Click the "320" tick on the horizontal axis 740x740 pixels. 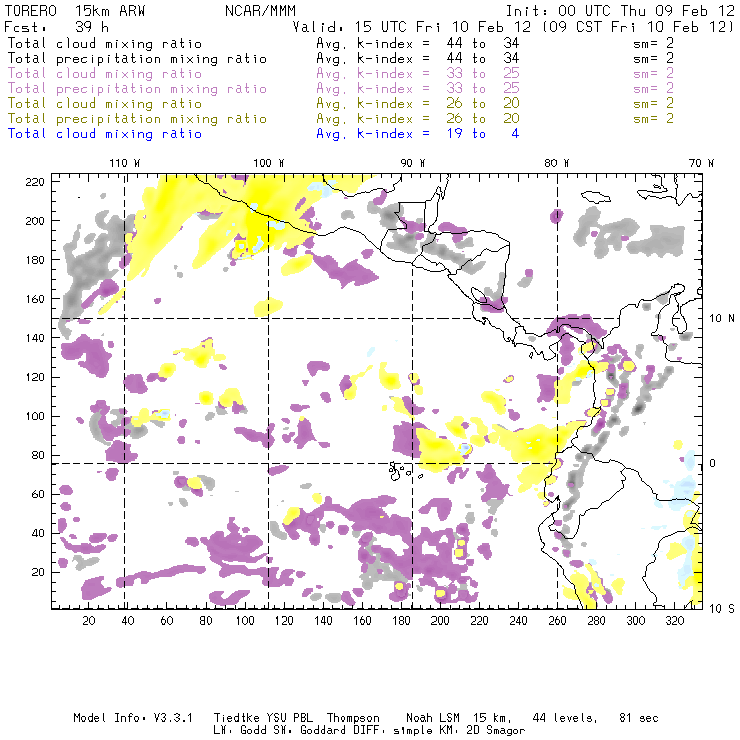(x=674, y=621)
